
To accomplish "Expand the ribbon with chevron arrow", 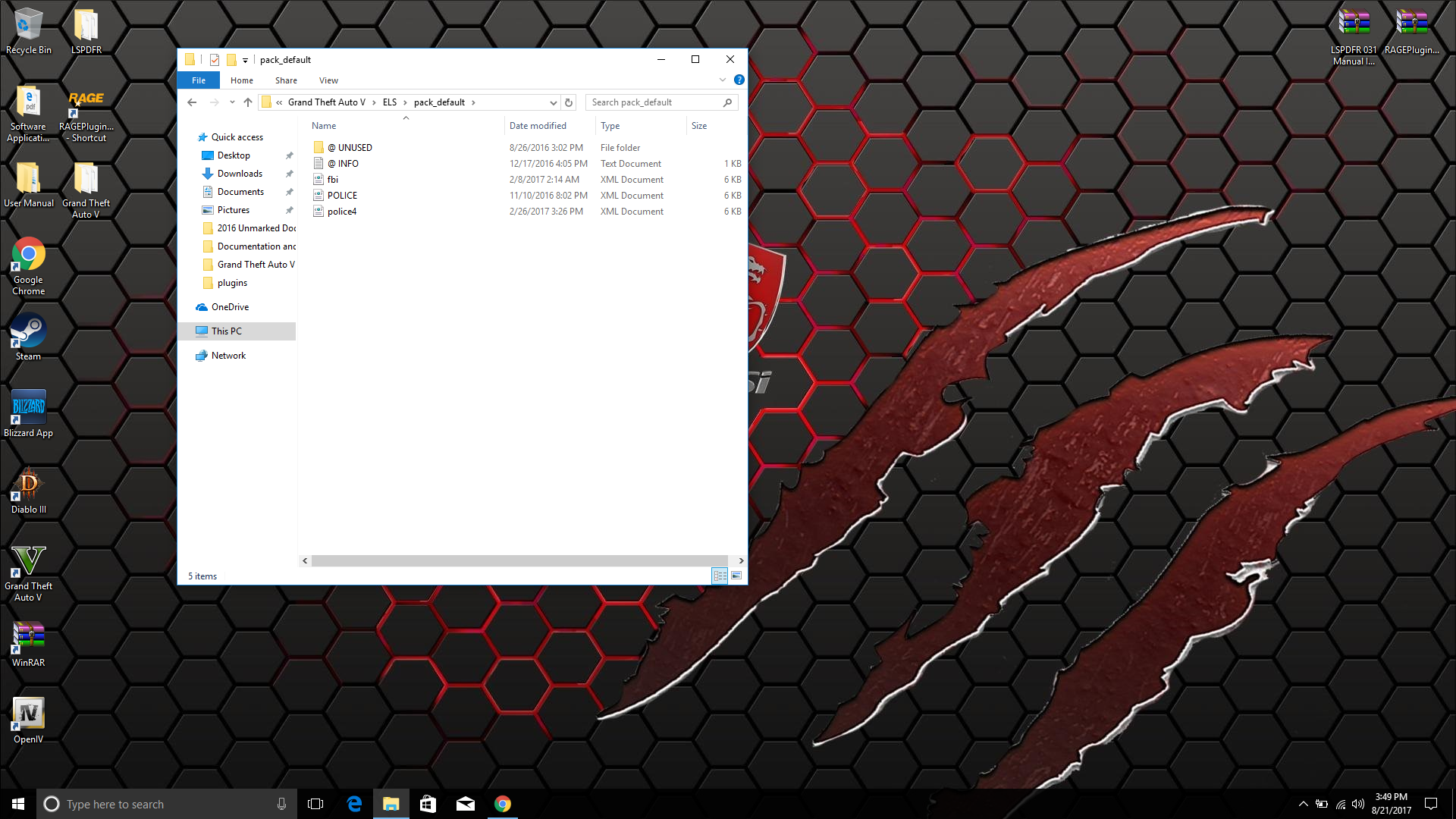I will tap(722, 80).
